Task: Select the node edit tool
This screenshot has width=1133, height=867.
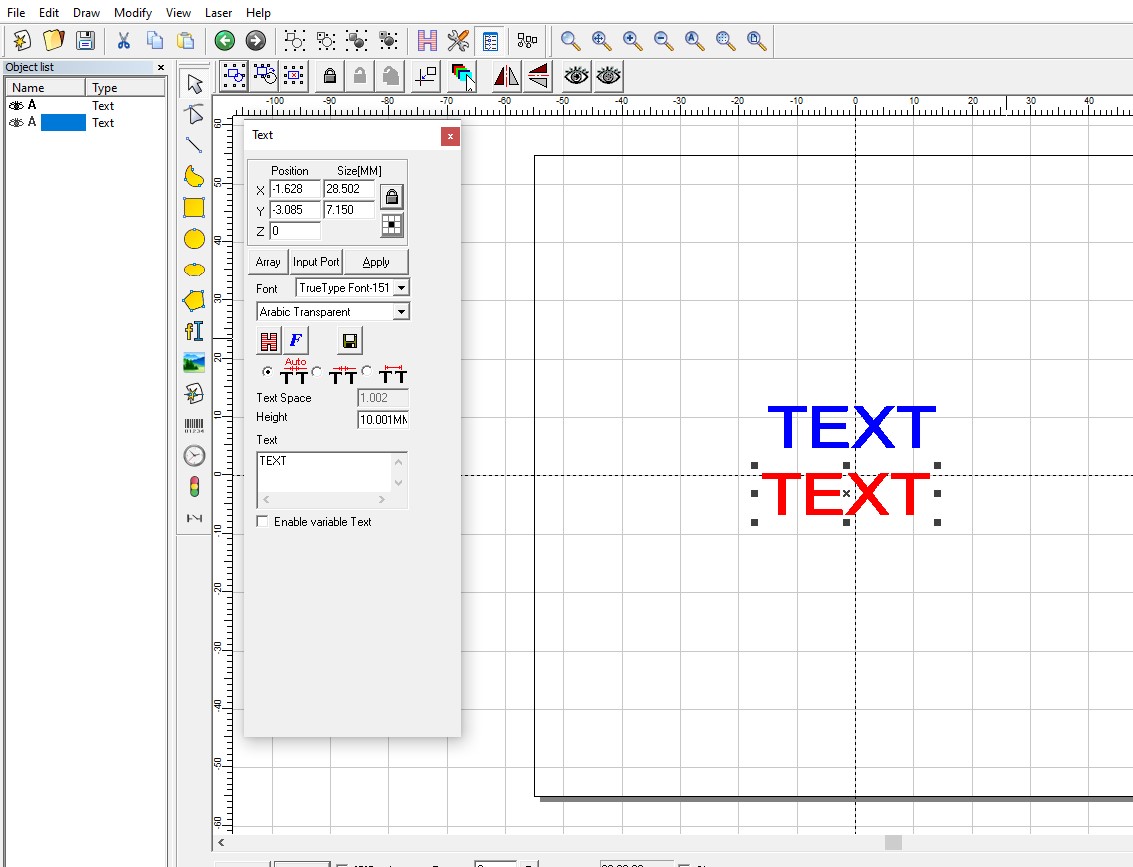Action: 194,114
